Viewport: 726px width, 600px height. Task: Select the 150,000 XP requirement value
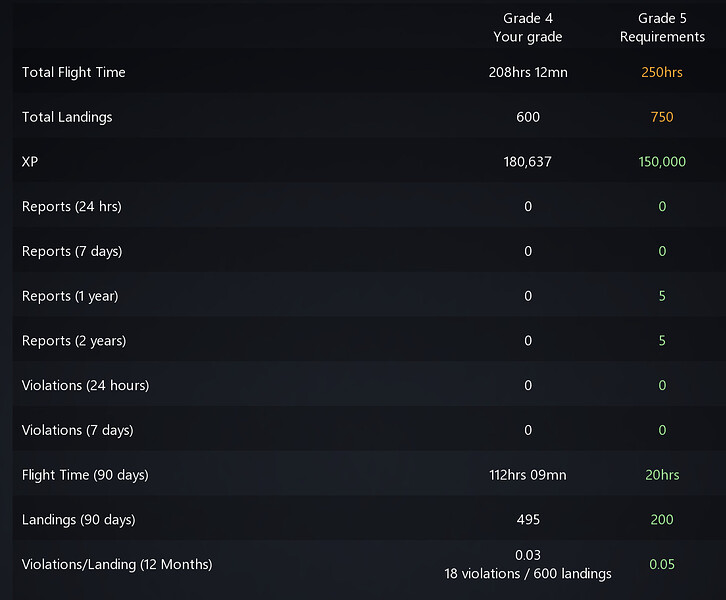tap(662, 161)
